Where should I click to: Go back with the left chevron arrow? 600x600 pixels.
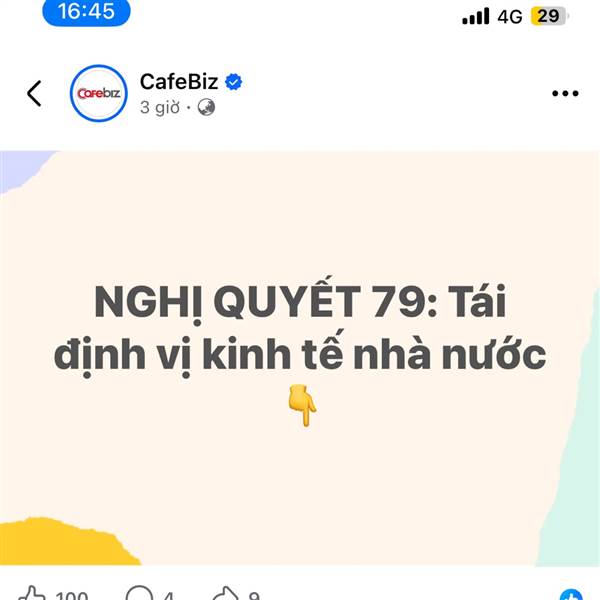[x=34, y=93]
